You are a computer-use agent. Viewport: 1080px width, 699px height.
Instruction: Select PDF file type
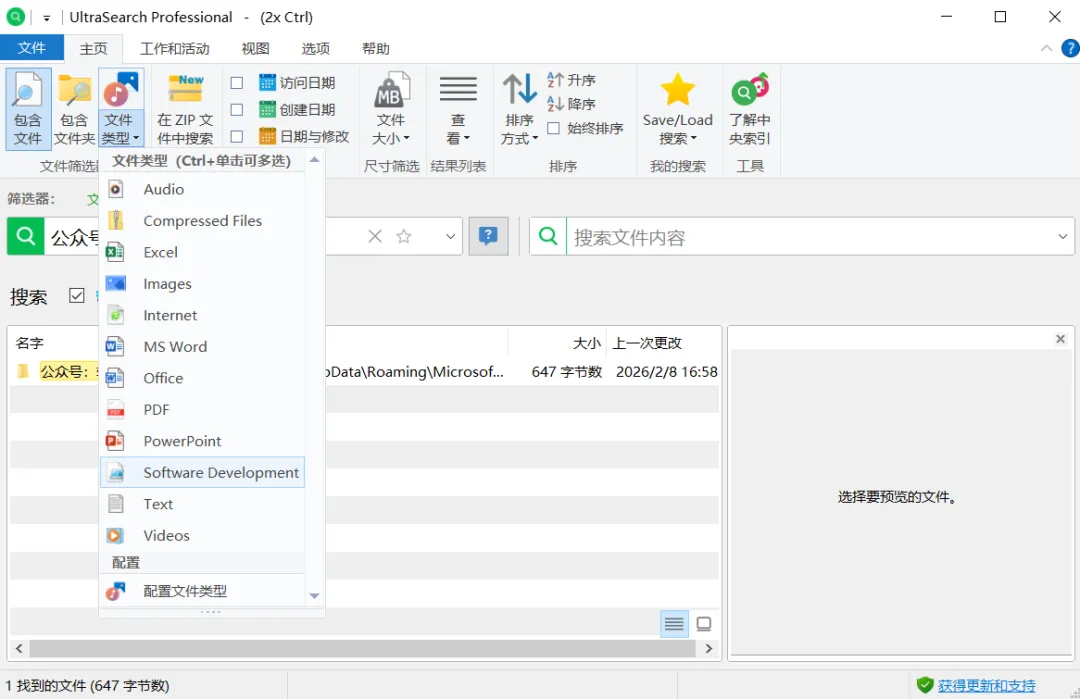click(x=202, y=410)
